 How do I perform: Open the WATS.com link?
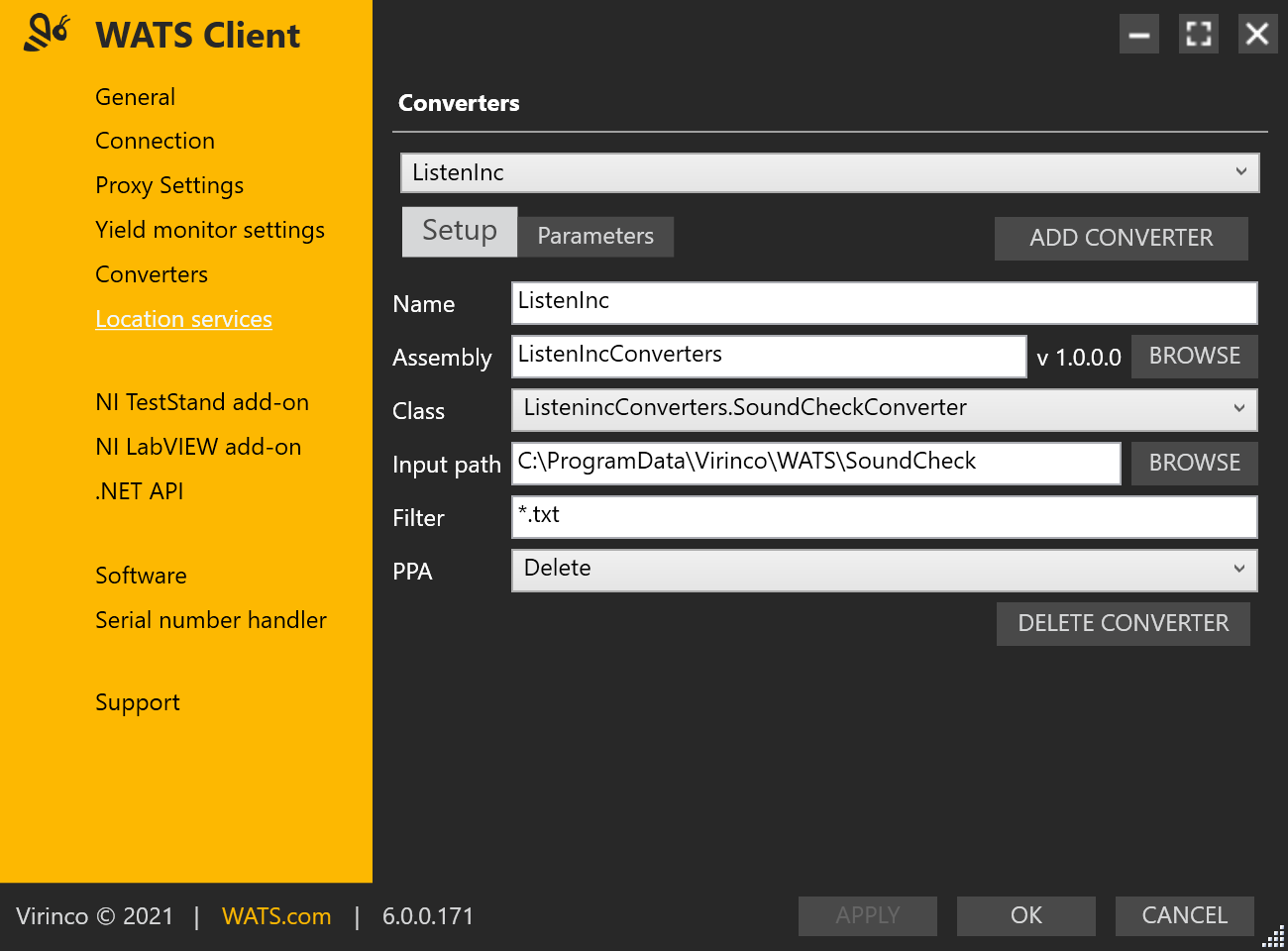click(x=276, y=916)
